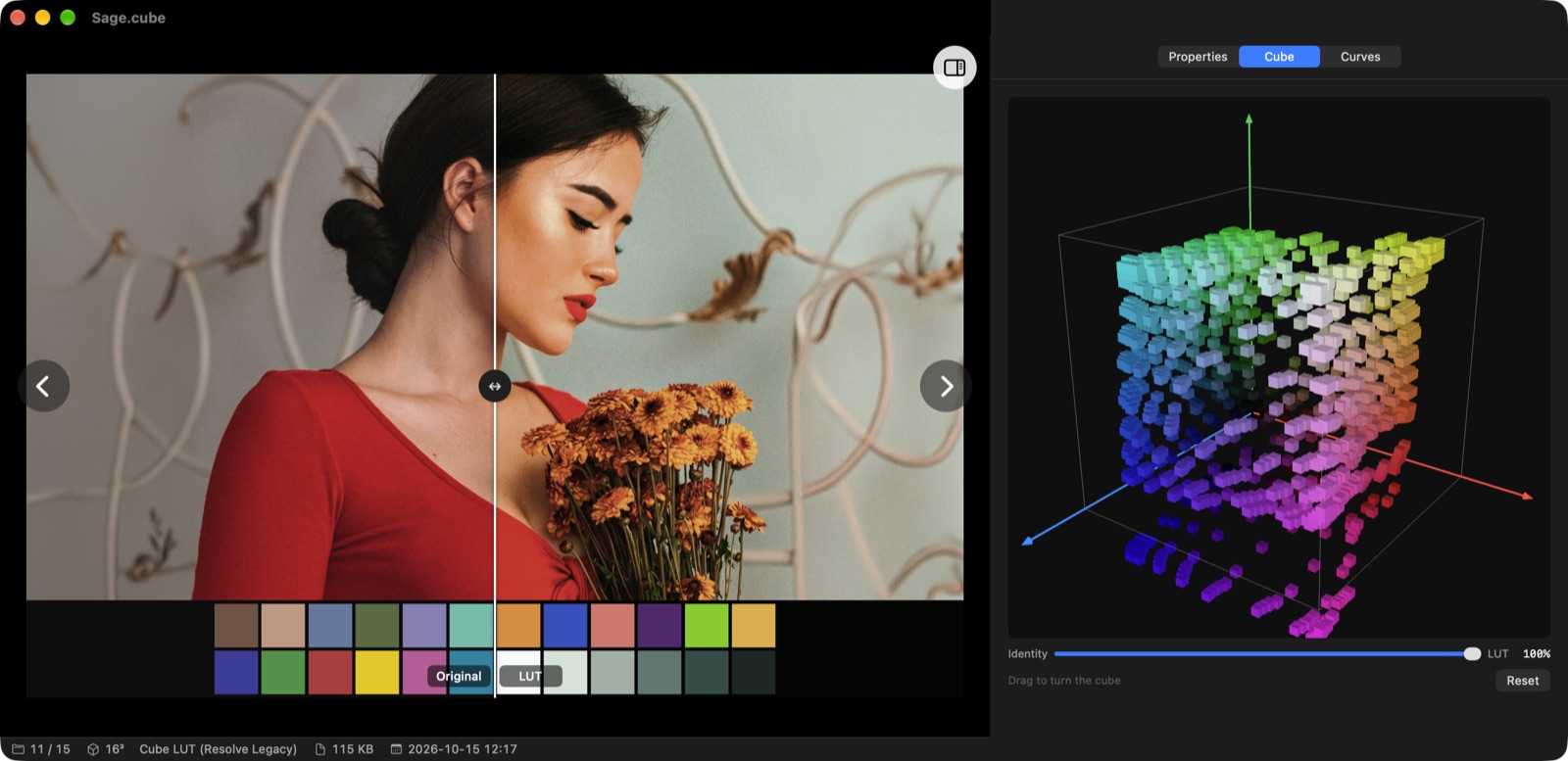Click the 'Drag to turn the cube' hint
The width and height of the screenshot is (1568, 761).
[x=1064, y=681]
